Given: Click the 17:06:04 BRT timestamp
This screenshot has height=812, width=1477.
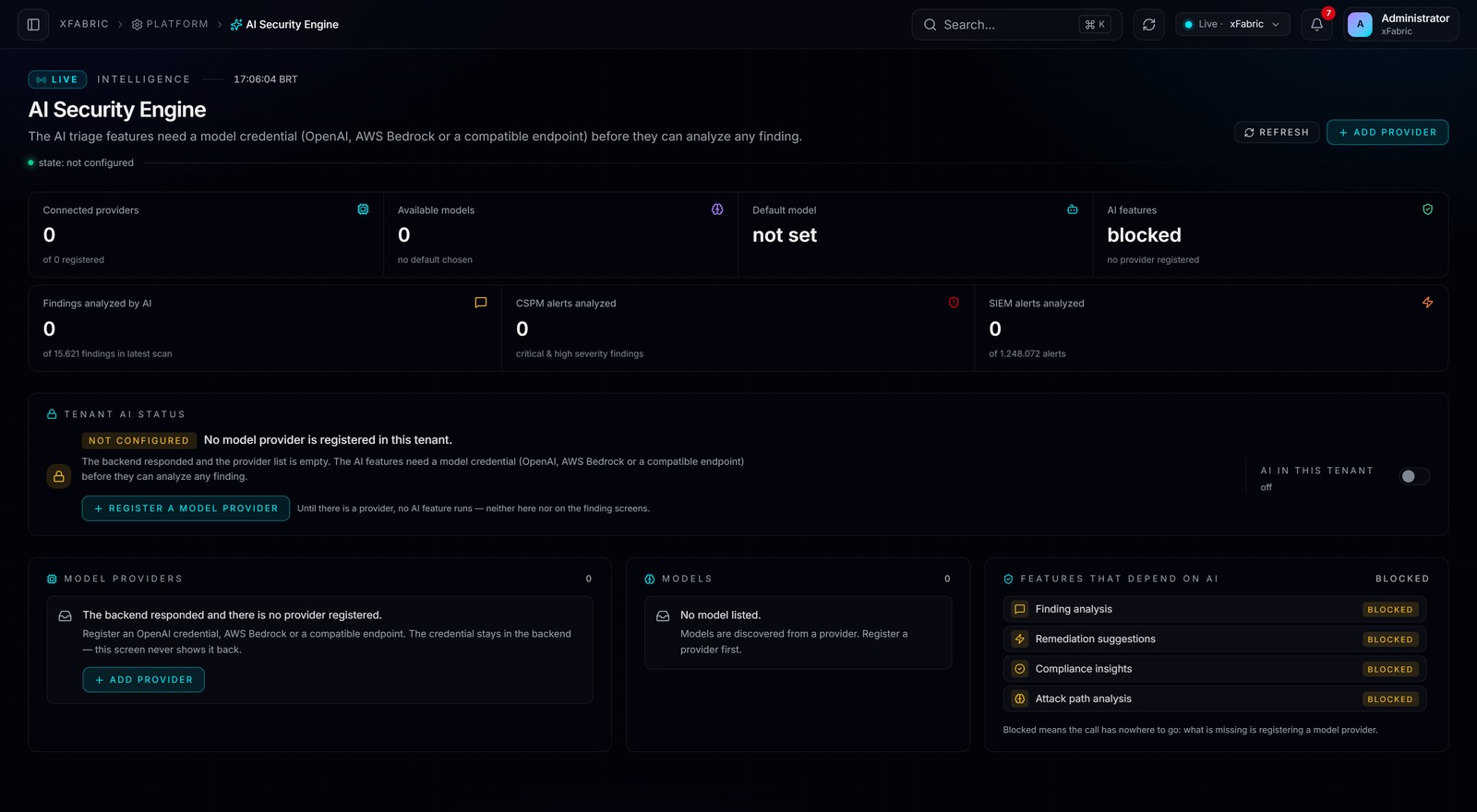Looking at the screenshot, I should [x=266, y=79].
